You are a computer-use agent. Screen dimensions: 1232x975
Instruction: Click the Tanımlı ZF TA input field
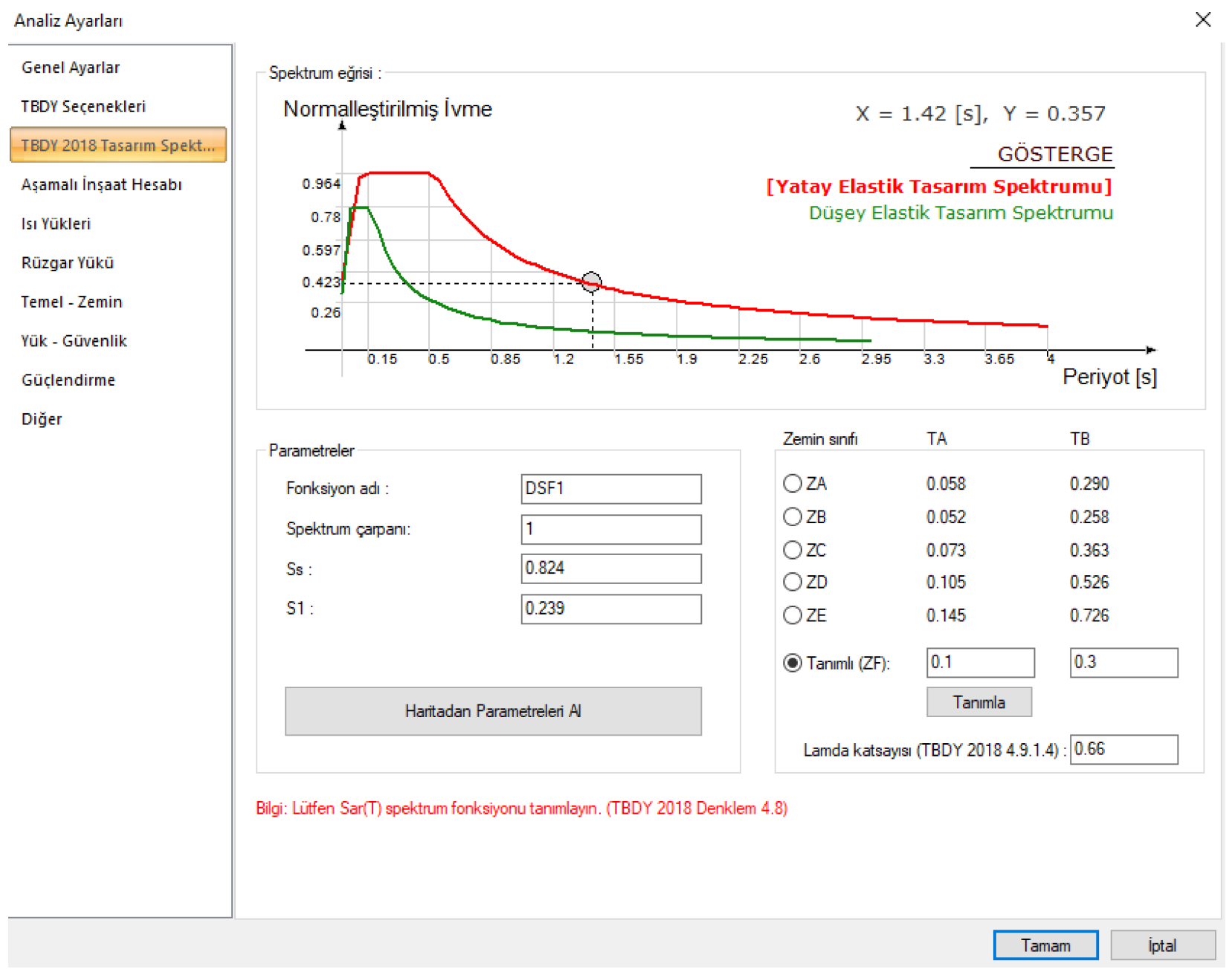click(981, 662)
